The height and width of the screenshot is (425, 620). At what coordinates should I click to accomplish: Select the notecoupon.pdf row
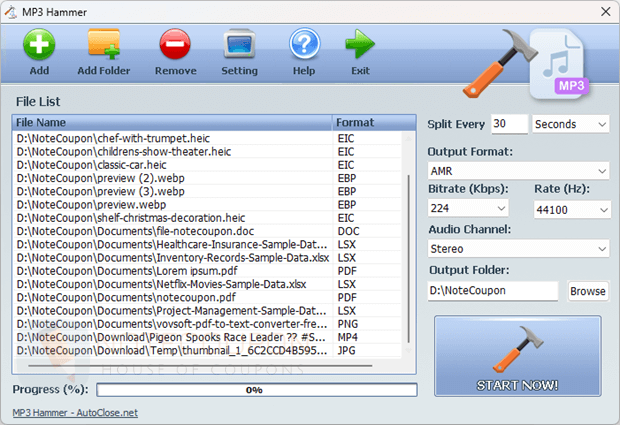pos(208,297)
